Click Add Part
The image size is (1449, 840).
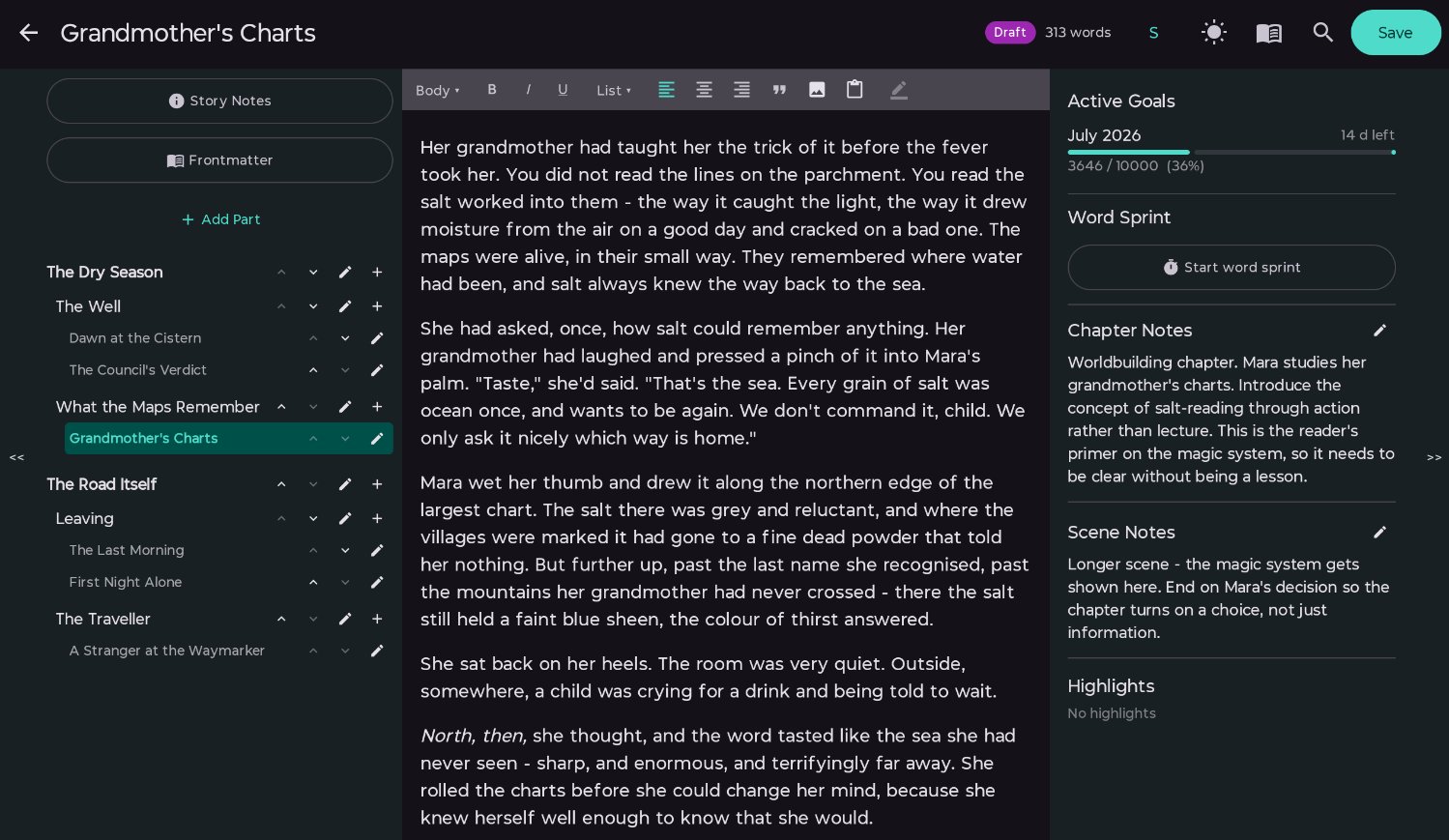click(221, 219)
